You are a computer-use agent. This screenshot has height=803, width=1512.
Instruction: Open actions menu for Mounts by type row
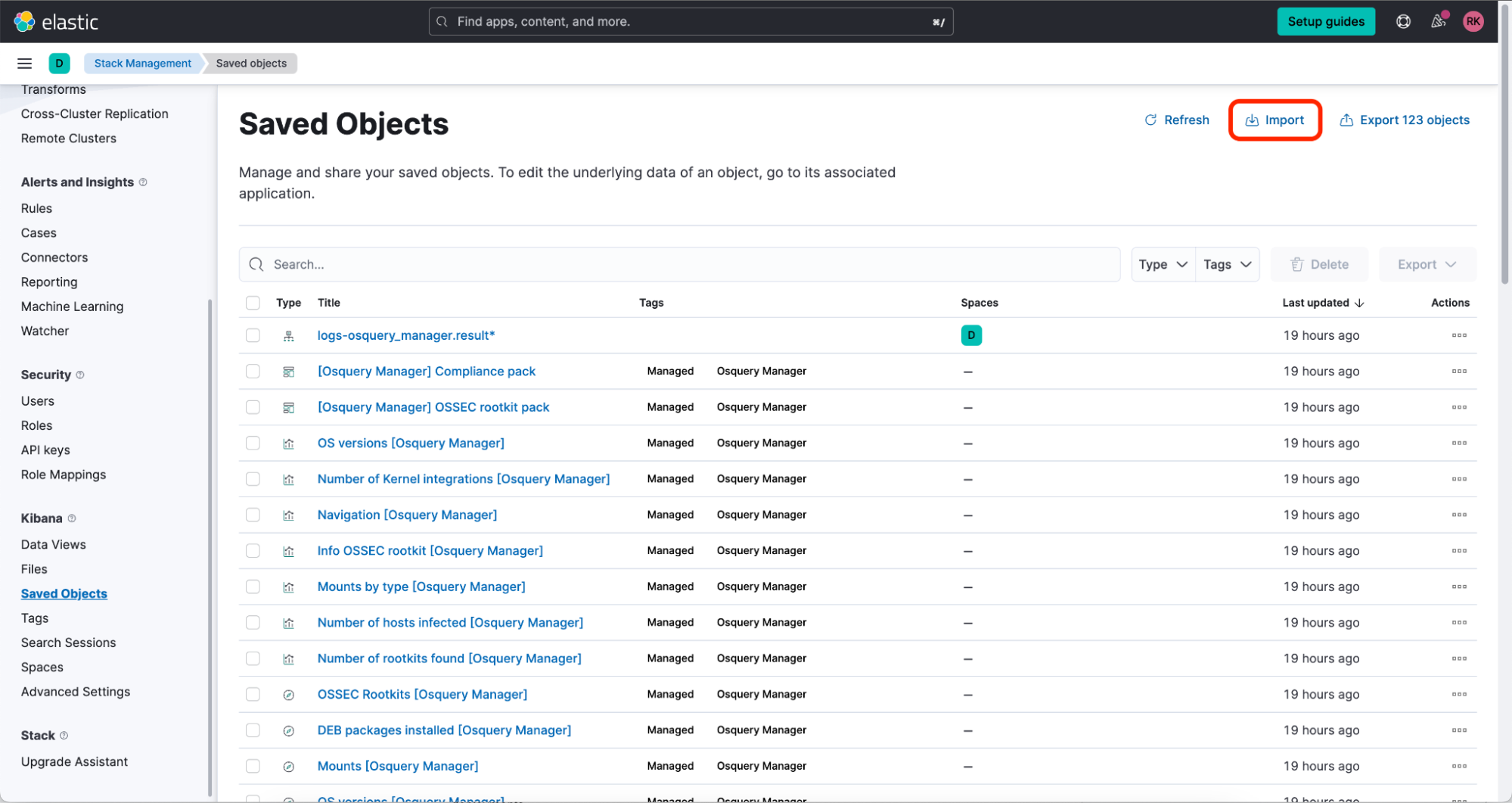coord(1459,587)
